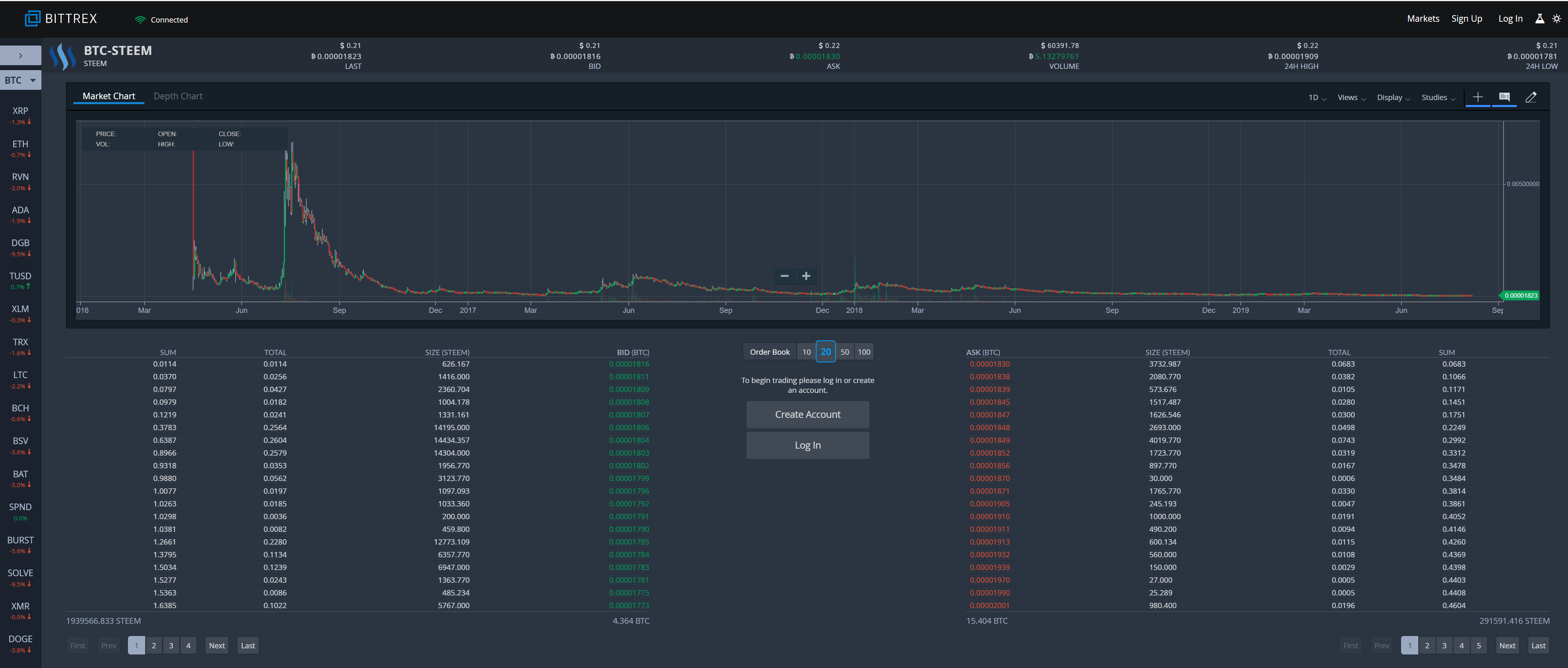Image resolution: width=1568 pixels, height=668 pixels.
Task: Click the BID (BTC) column header
Action: pyautogui.click(x=633, y=352)
